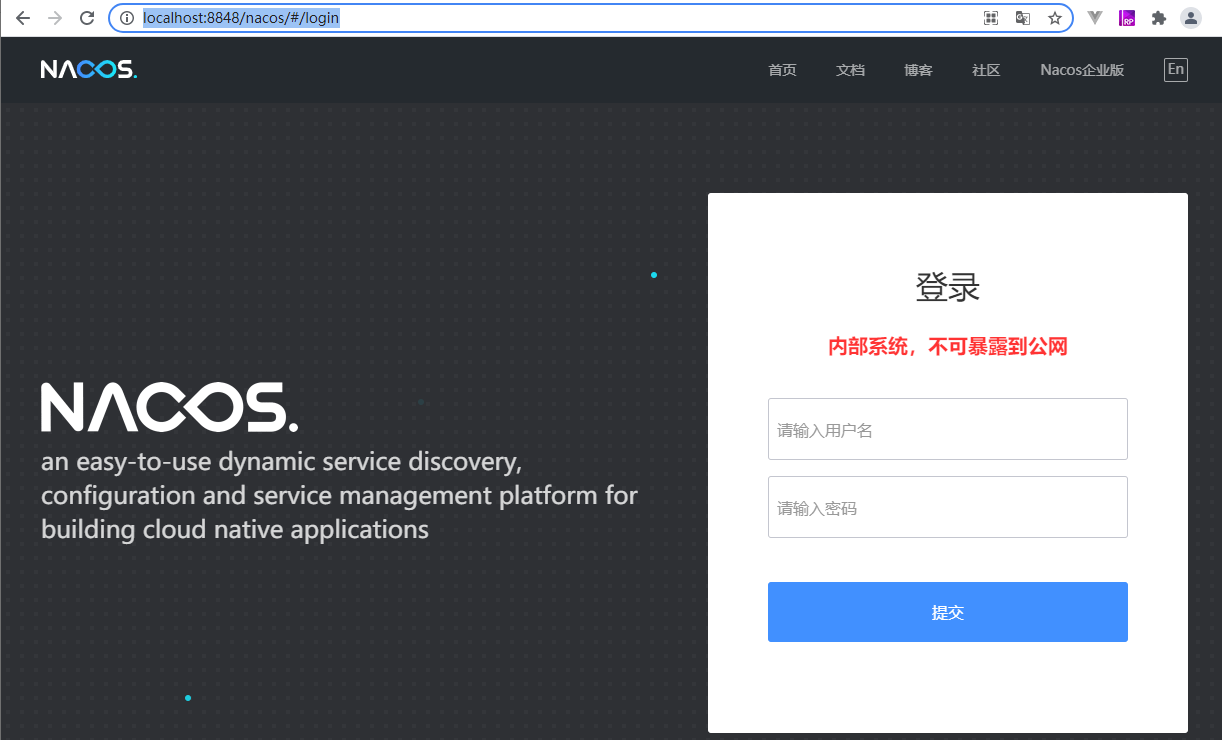Click the browser forward arrow
Image resolution: width=1222 pixels, height=740 pixels.
[x=55, y=18]
